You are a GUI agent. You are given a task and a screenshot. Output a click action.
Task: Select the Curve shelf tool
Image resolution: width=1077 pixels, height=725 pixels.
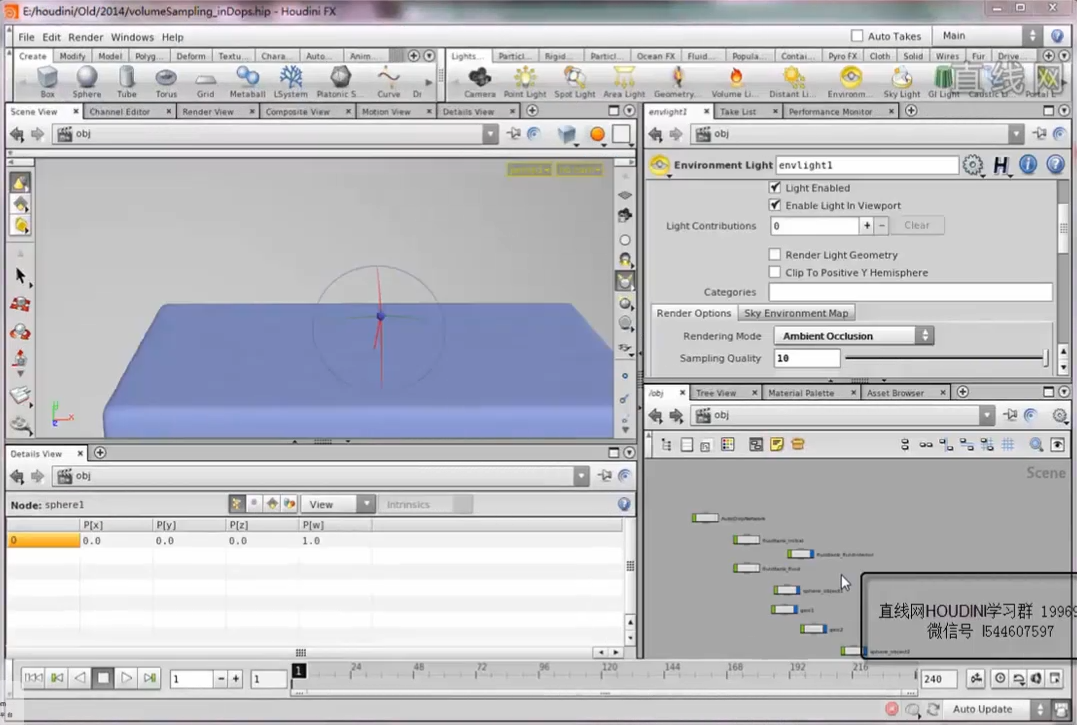[388, 82]
